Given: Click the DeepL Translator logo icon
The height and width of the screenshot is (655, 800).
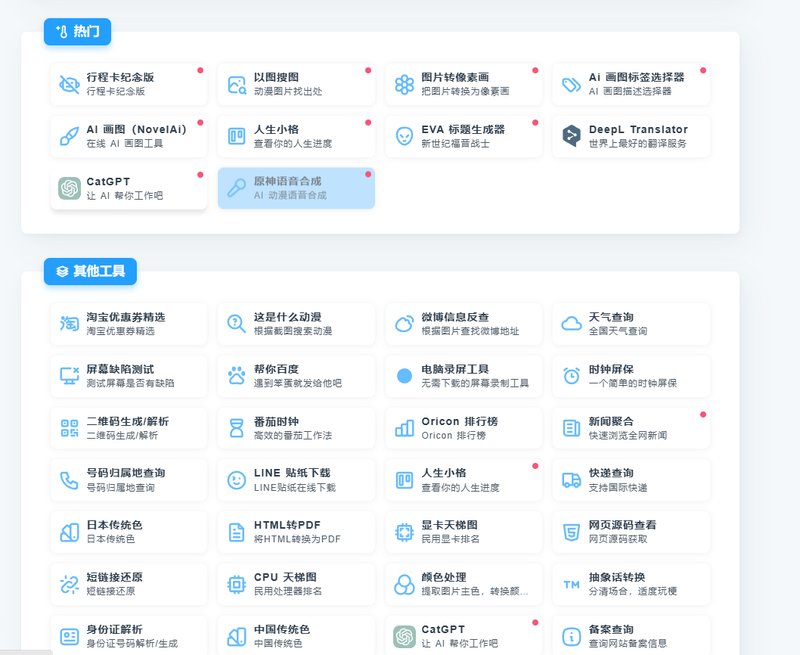Looking at the screenshot, I should tap(572, 136).
